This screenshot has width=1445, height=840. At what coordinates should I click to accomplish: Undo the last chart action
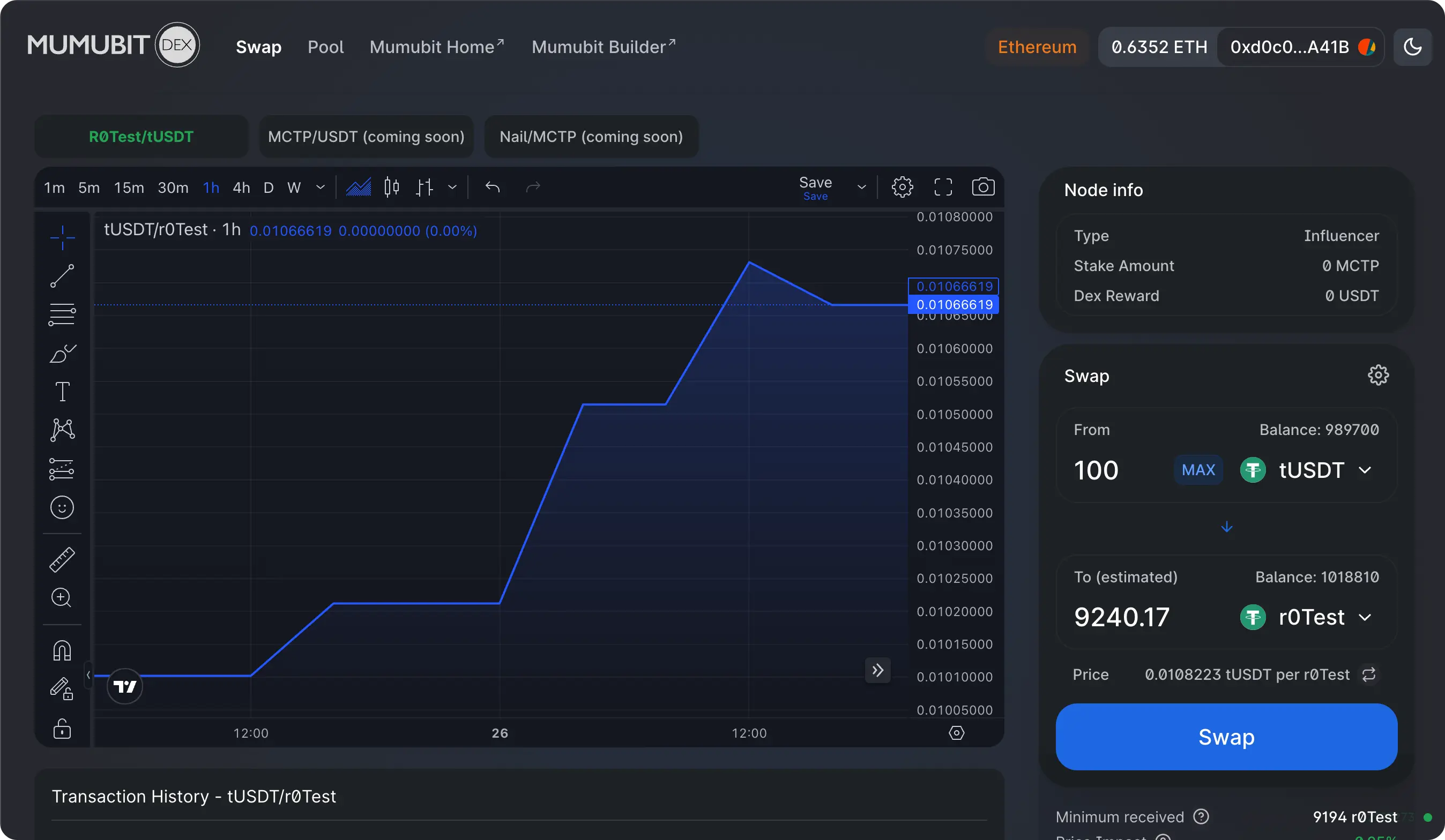click(x=493, y=187)
